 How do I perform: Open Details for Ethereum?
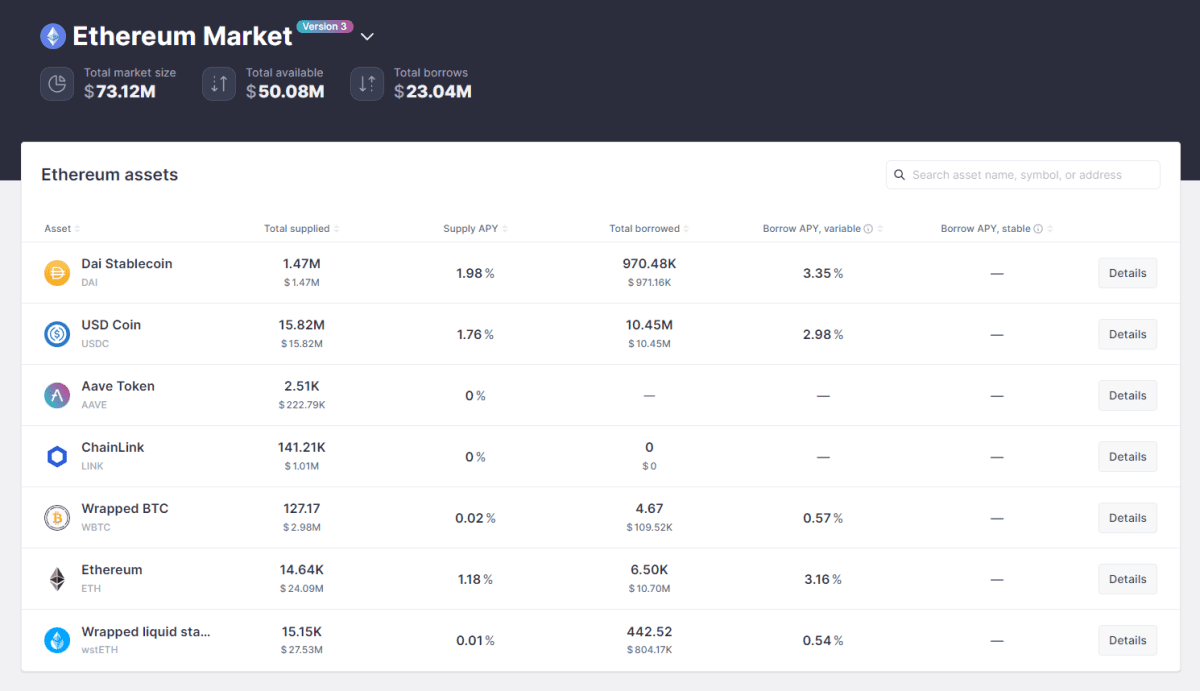(x=1127, y=579)
